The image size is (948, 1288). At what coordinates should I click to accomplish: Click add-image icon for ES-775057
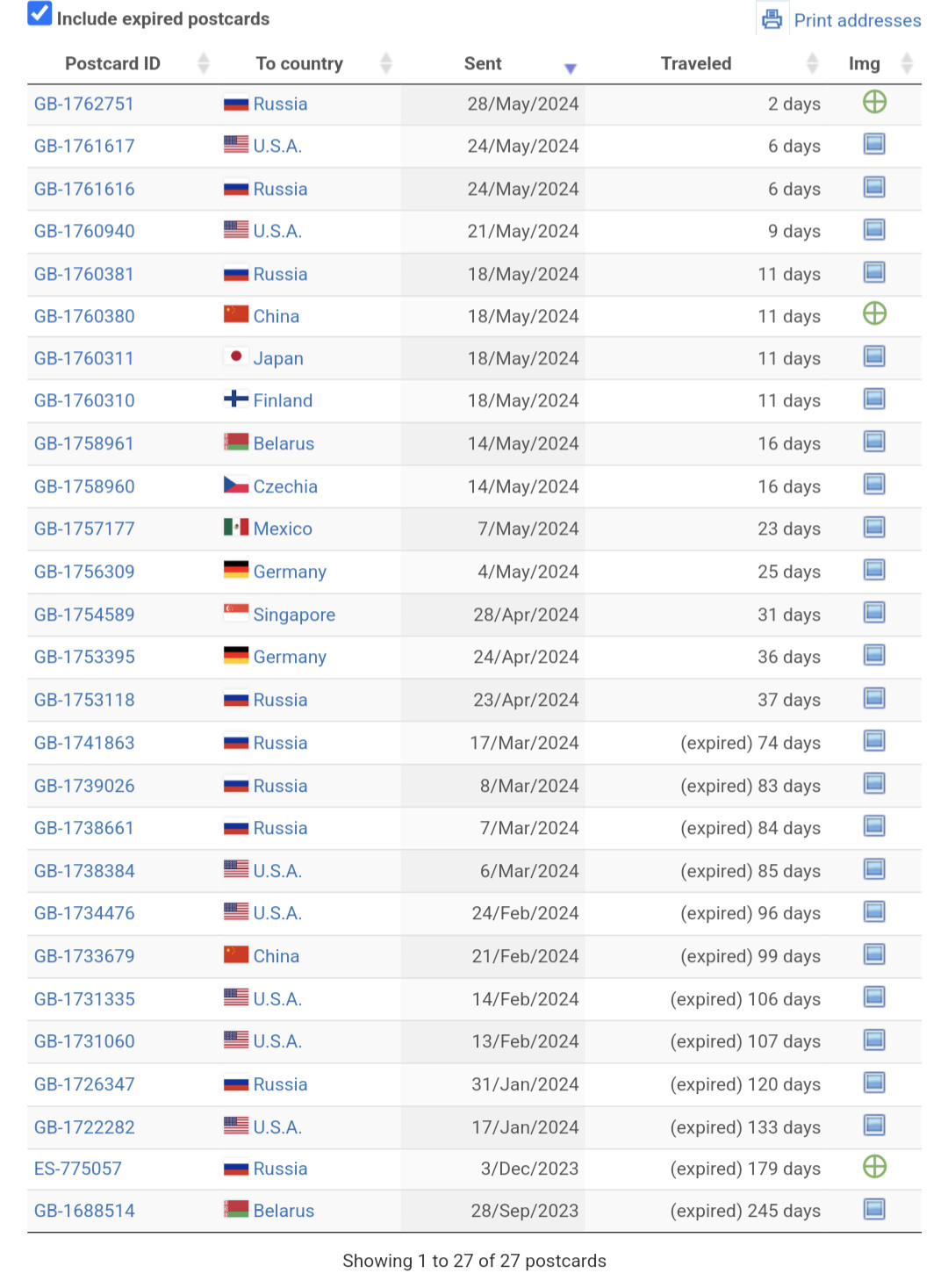pos(874,1167)
